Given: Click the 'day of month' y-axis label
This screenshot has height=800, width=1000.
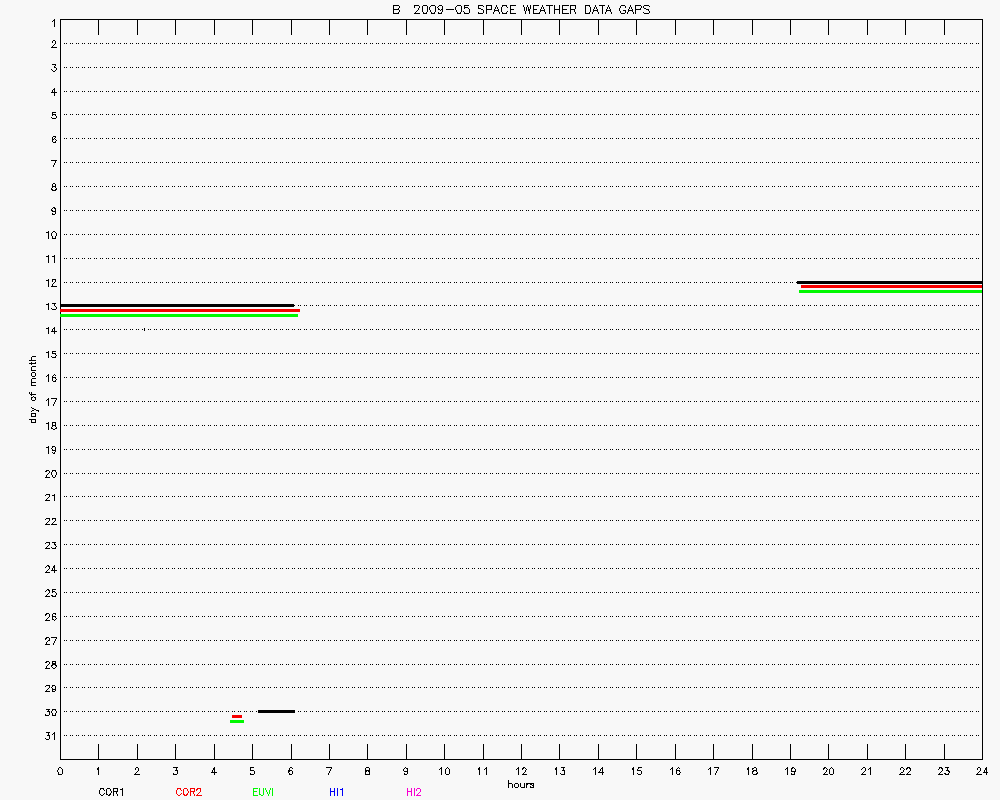Looking at the screenshot, I should click(x=32, y=389).
